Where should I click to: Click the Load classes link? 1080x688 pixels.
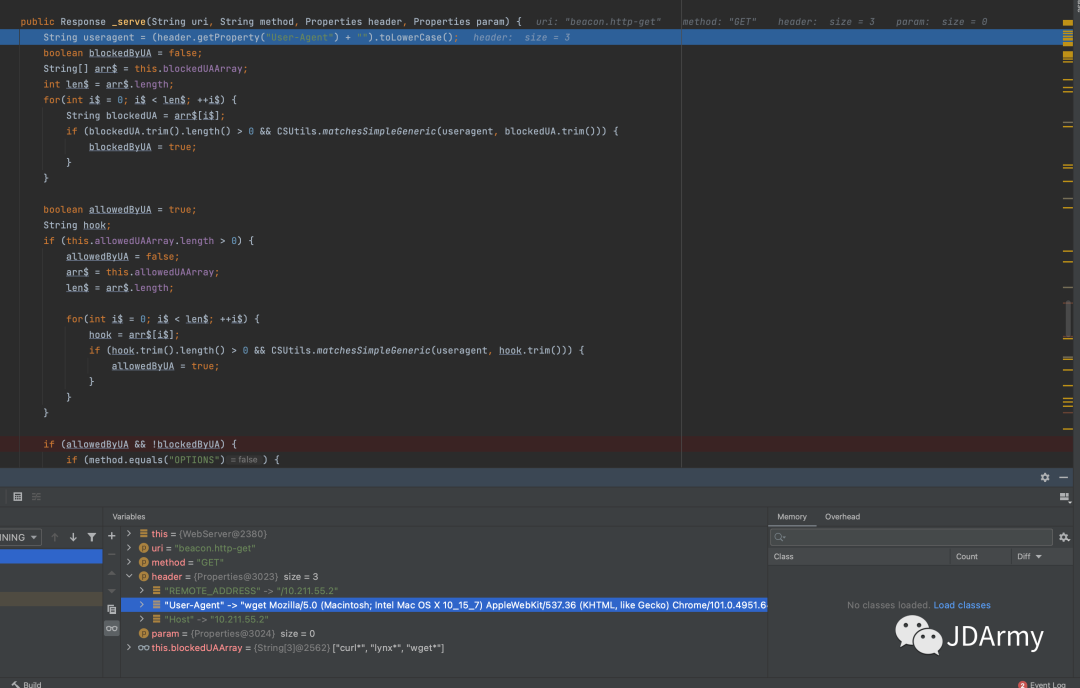click(x=962, y=605)
